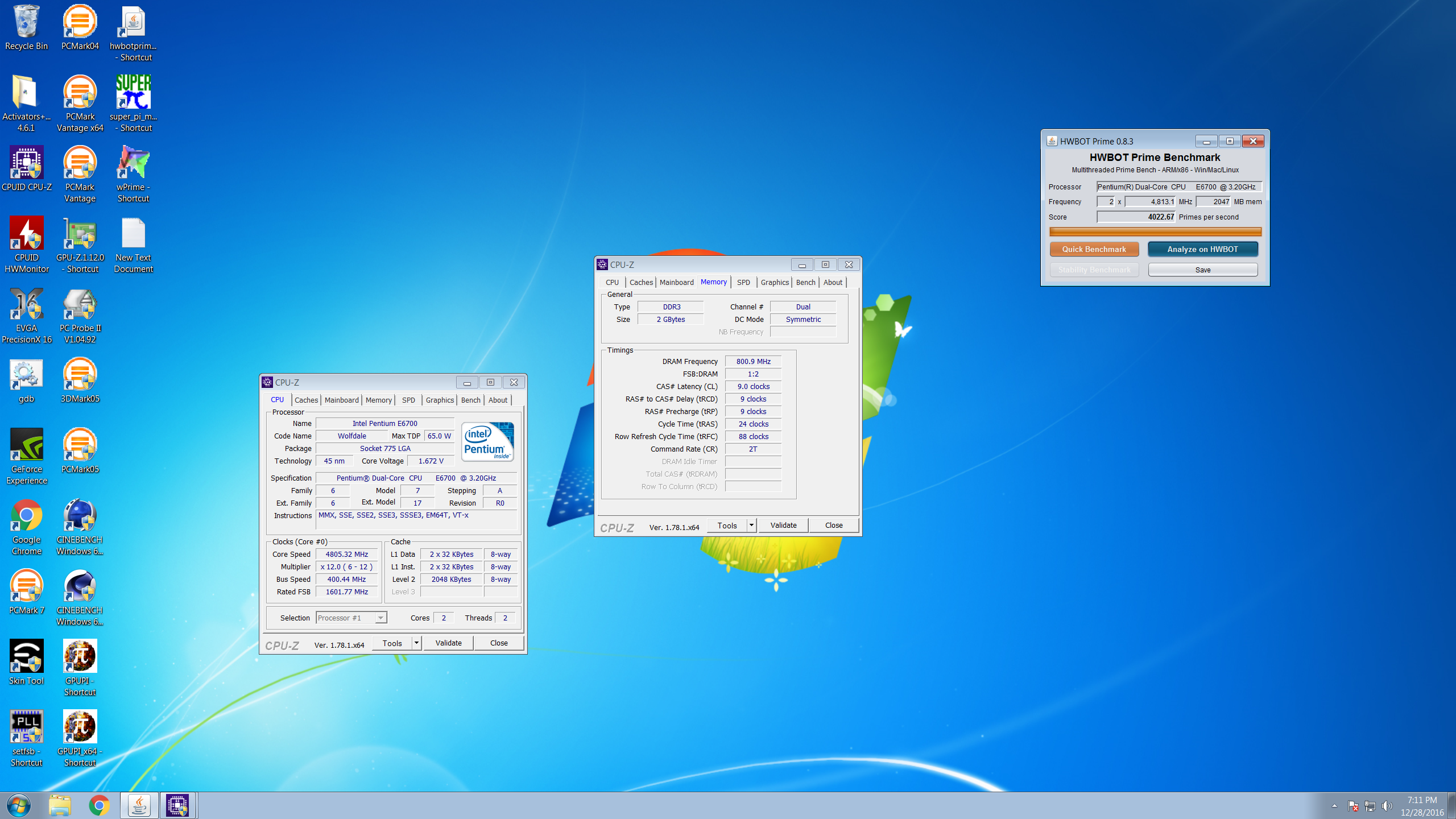
Task: Show hidden tray icons arrow
Action: click(1334, 806)
